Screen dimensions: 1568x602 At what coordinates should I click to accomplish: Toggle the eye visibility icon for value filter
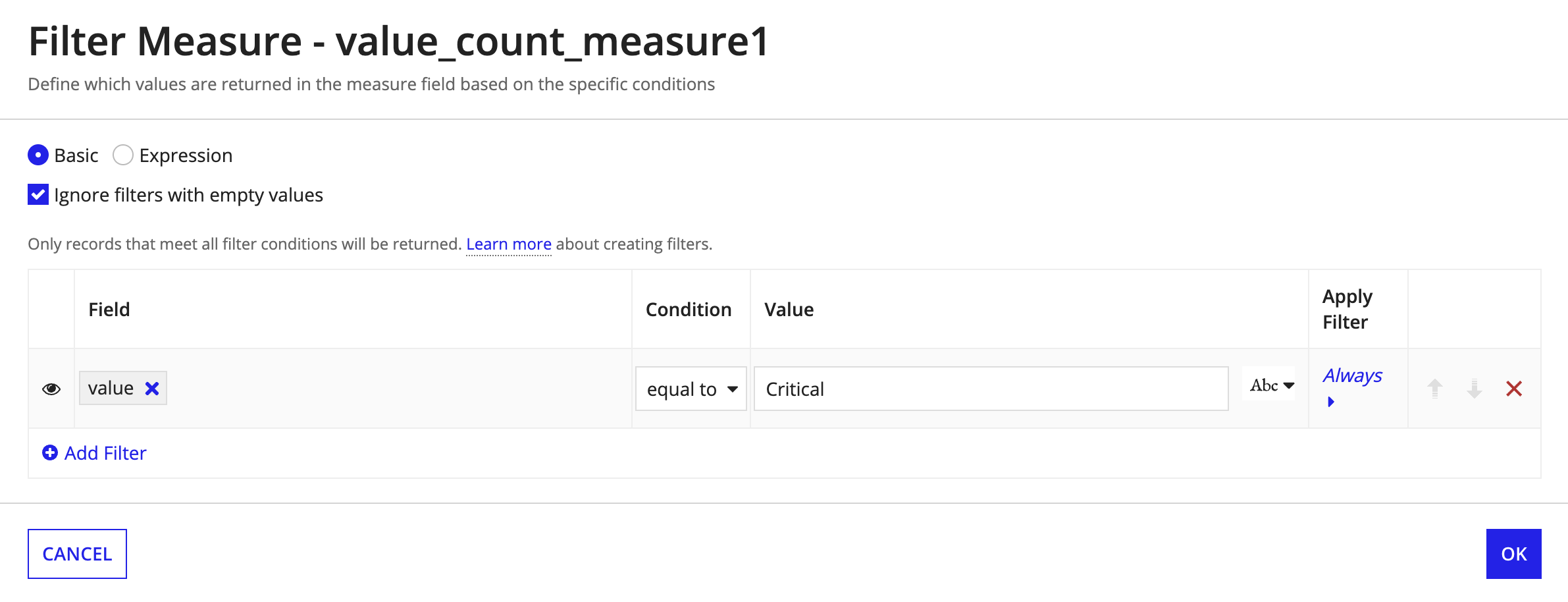point(51,389)
